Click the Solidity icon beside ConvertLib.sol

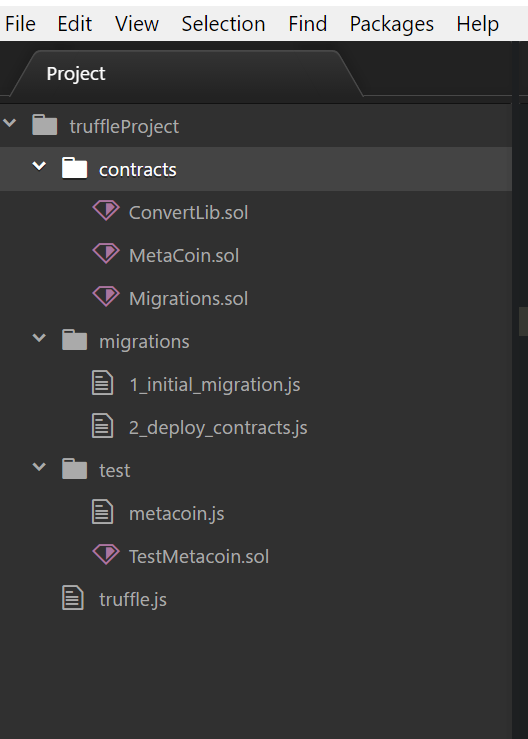point(106,210)
